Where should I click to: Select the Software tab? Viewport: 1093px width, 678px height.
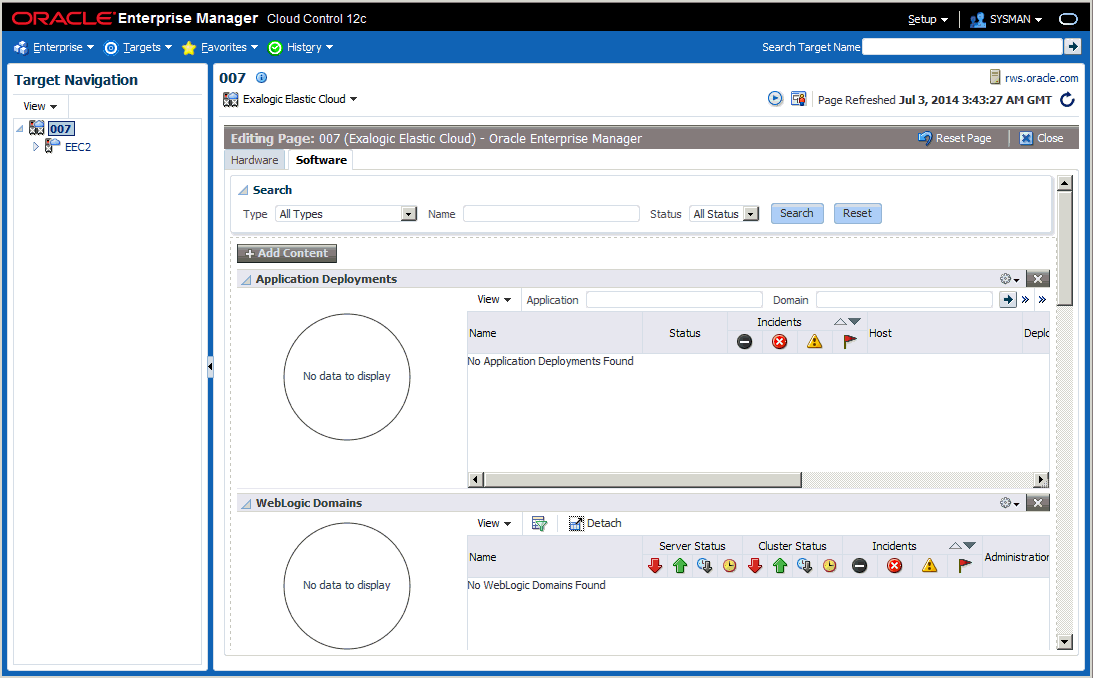click(x=321, y=160)
